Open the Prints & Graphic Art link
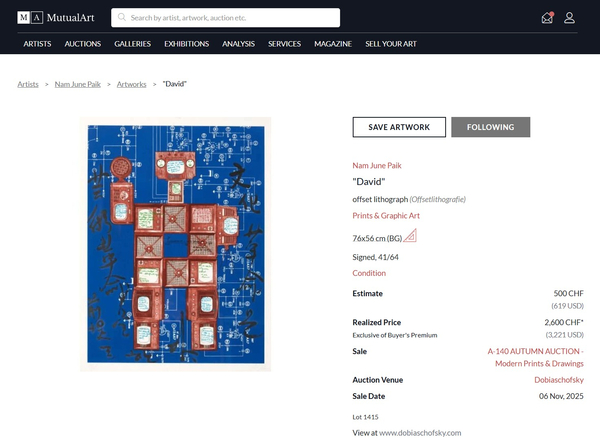 point(386,215)
